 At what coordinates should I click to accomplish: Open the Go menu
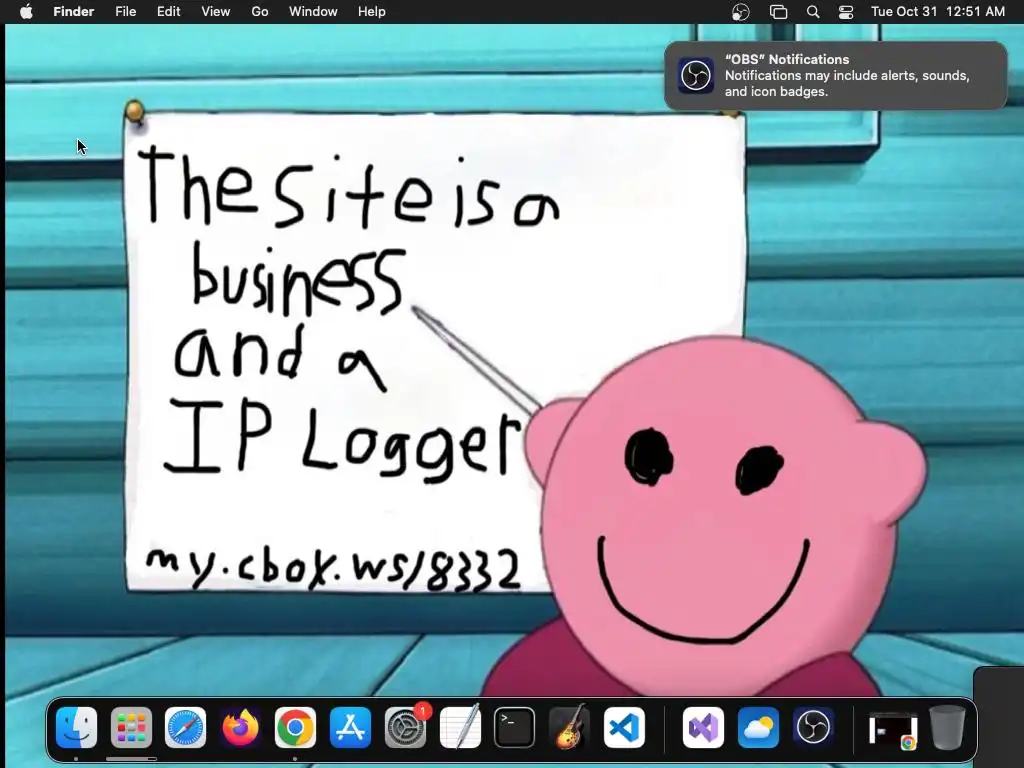[260, 12]
